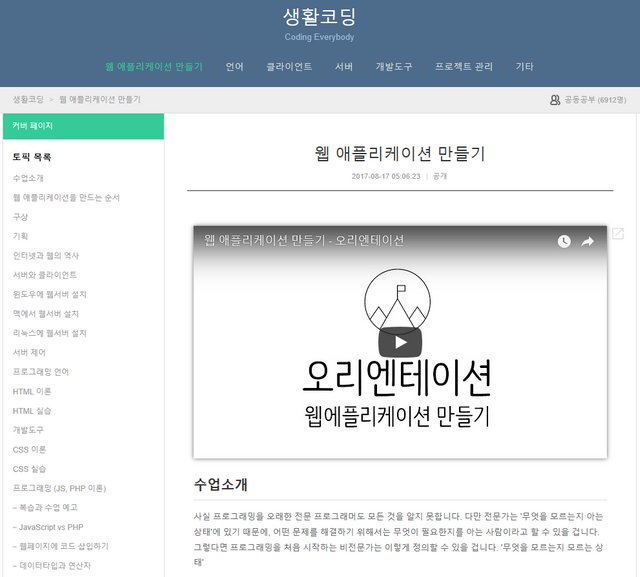
Task: Click the video share arrow icon
Action: coord(587,242)
